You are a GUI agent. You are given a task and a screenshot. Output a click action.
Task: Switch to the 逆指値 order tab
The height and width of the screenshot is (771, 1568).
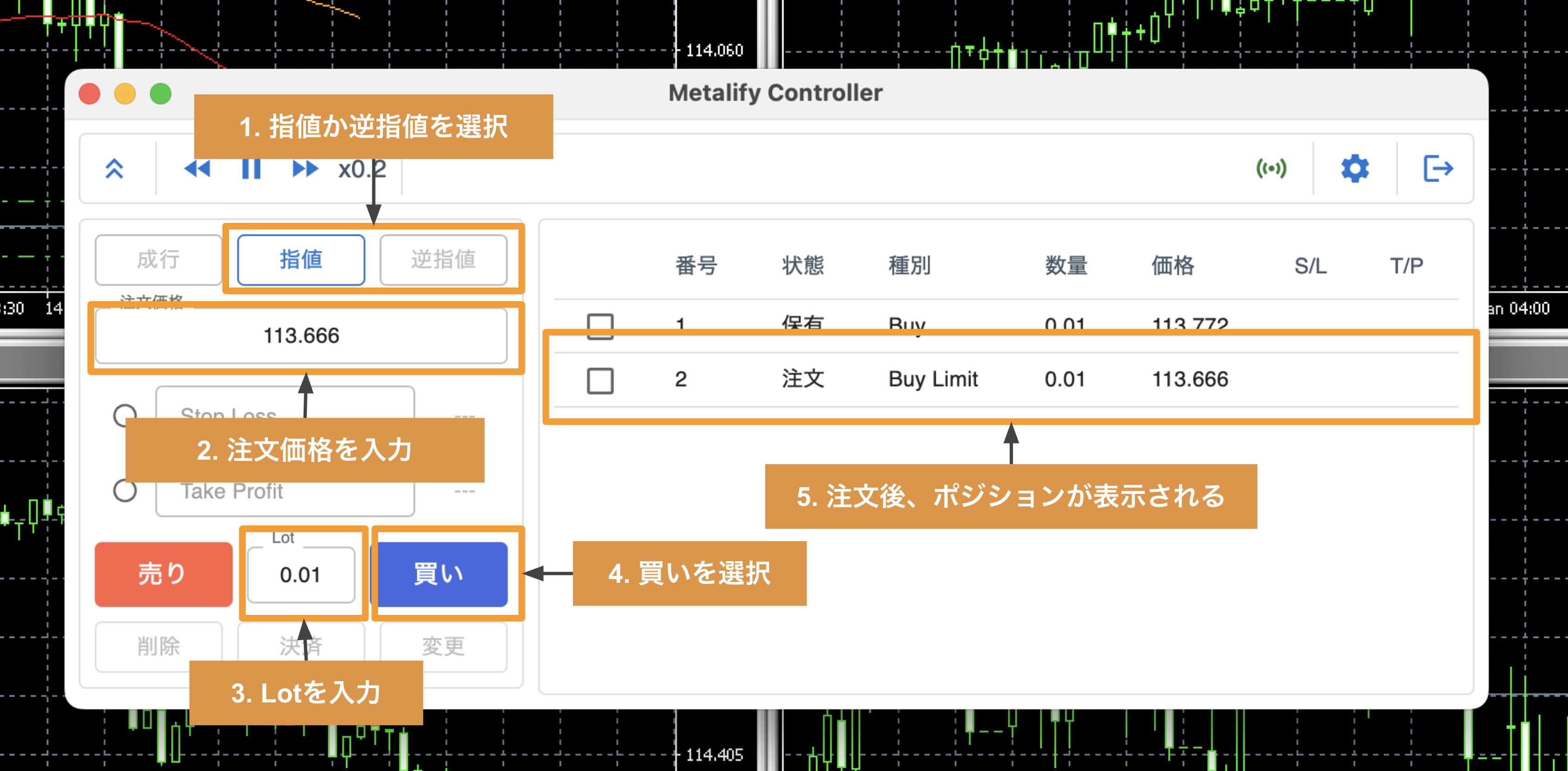coord(444,260)
